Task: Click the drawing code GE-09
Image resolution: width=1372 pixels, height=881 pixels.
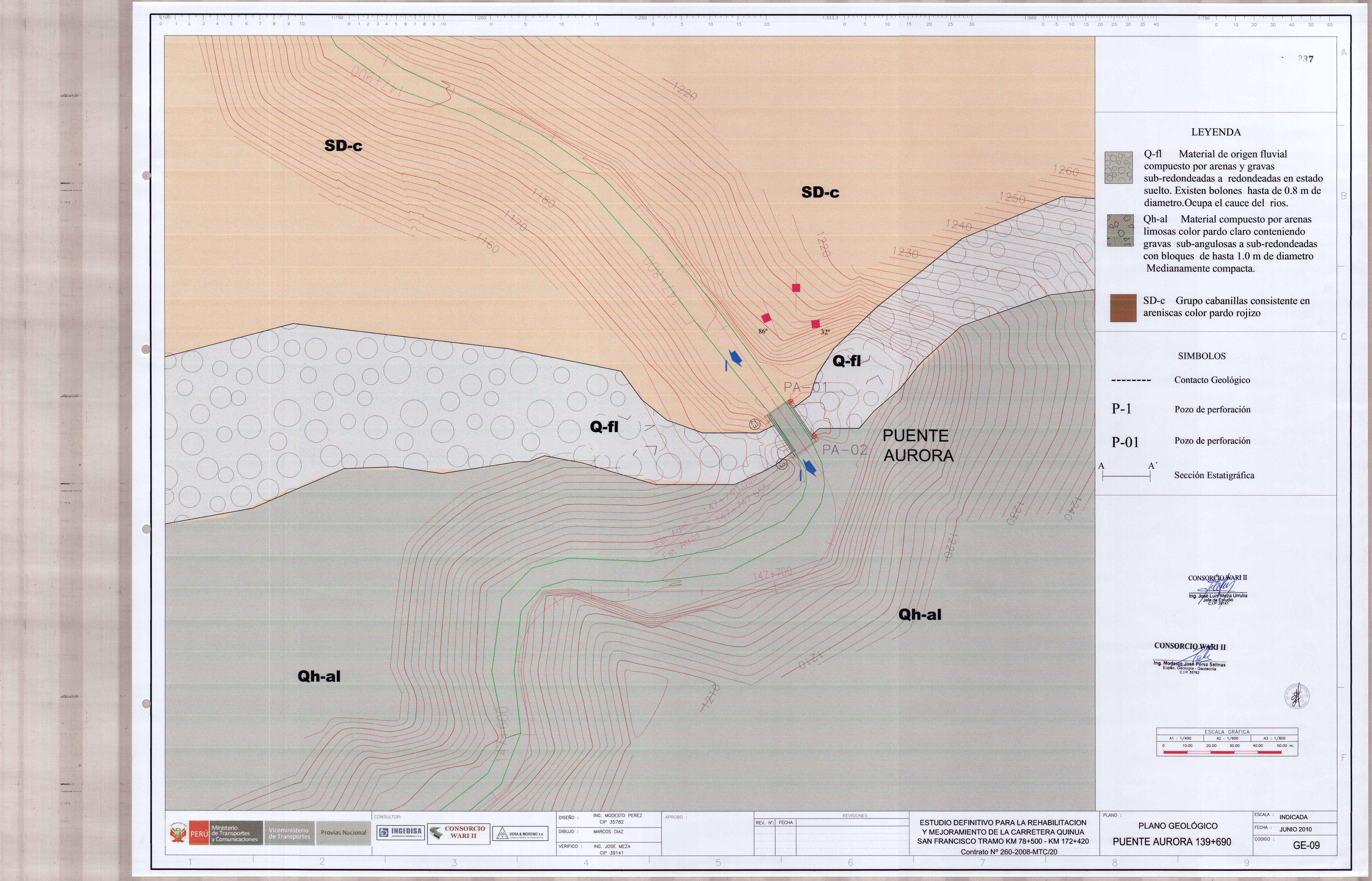Action: click(1306, 845)
